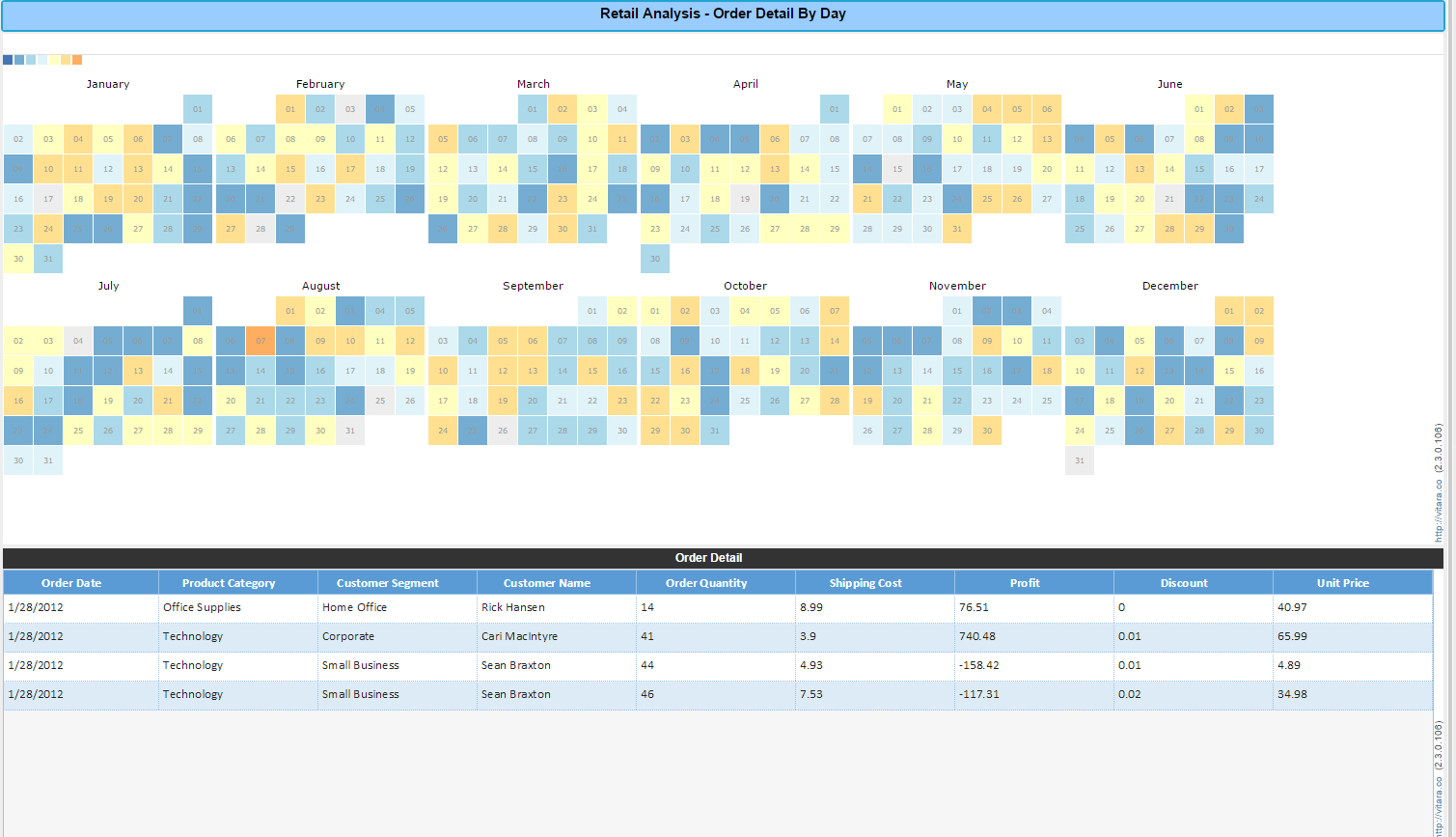Click the medium yellow legend swatch

point(66,60)
